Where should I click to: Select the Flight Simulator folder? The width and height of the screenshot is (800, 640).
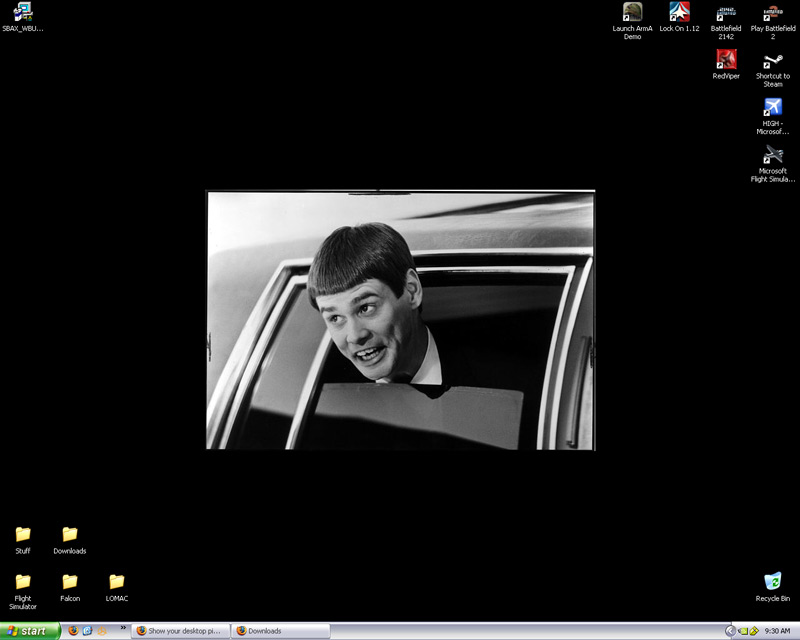click(x=22, y=592)
